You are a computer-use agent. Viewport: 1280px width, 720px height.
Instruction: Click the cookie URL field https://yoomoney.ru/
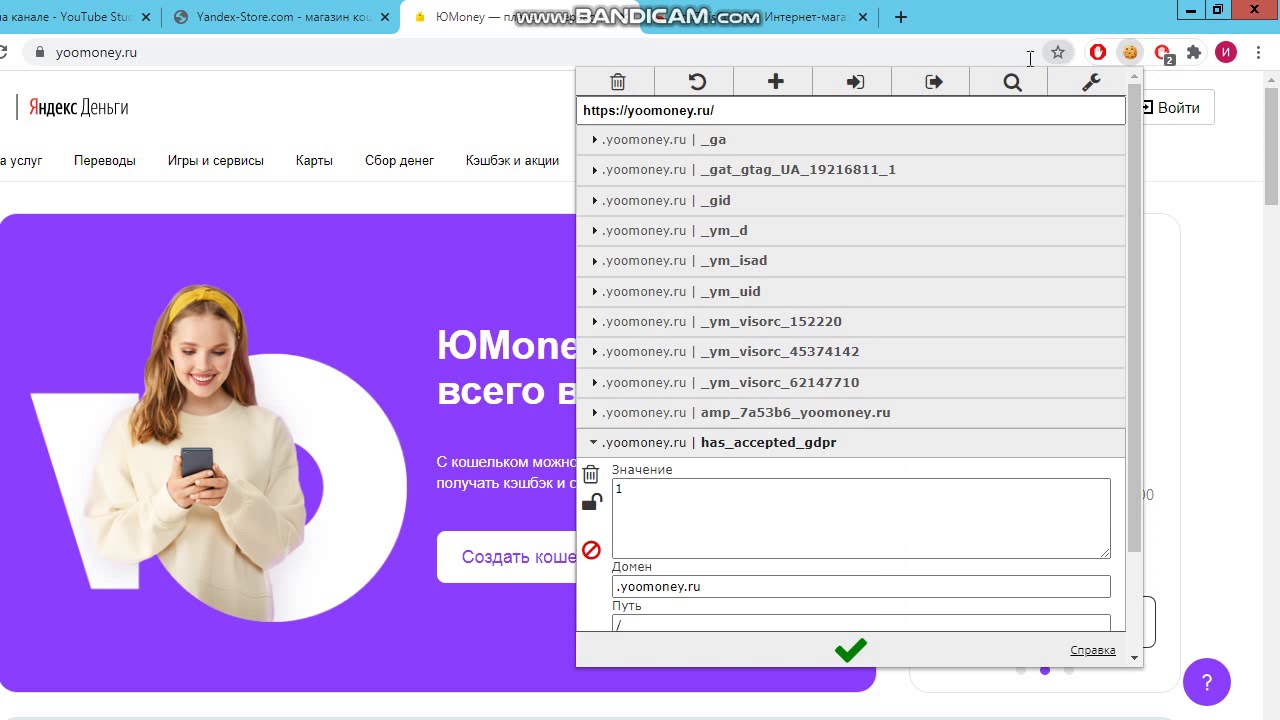point(851,111)
